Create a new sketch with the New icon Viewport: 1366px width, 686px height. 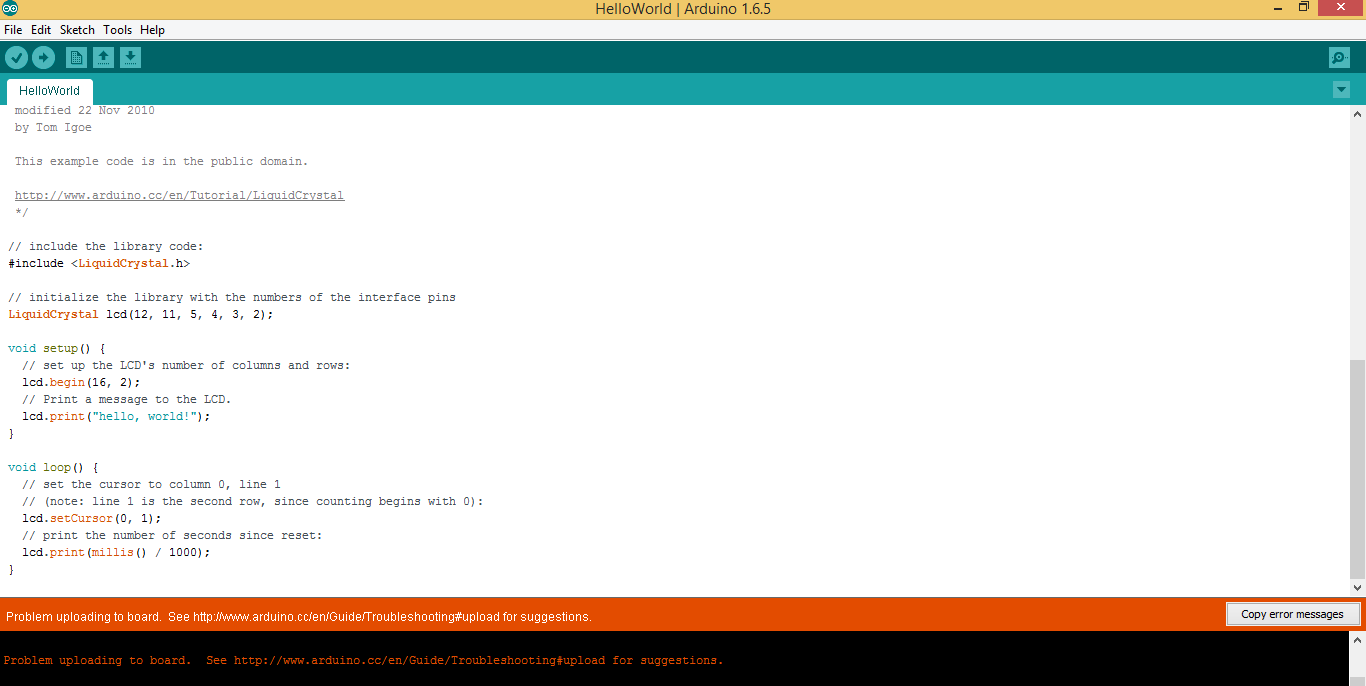click(76, 58)
